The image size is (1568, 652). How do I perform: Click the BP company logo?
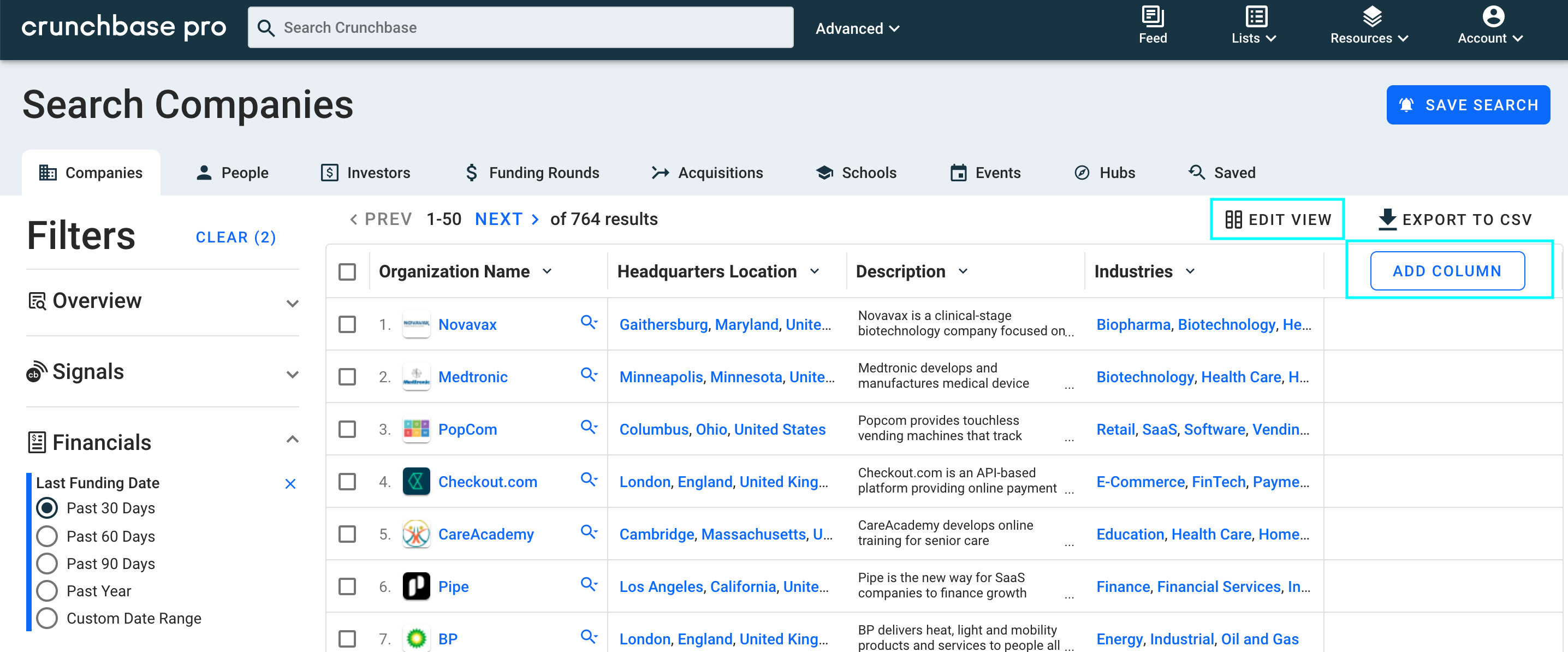coord(417,638)
